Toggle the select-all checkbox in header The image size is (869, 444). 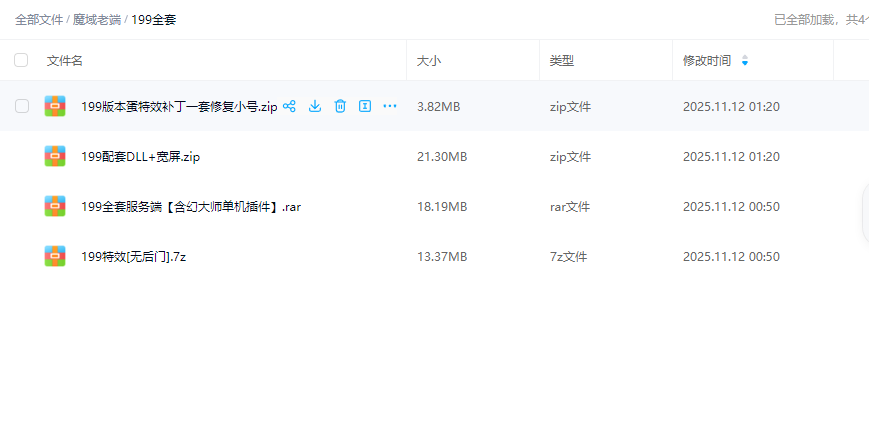pyautogui.click(x=21, y=60)
